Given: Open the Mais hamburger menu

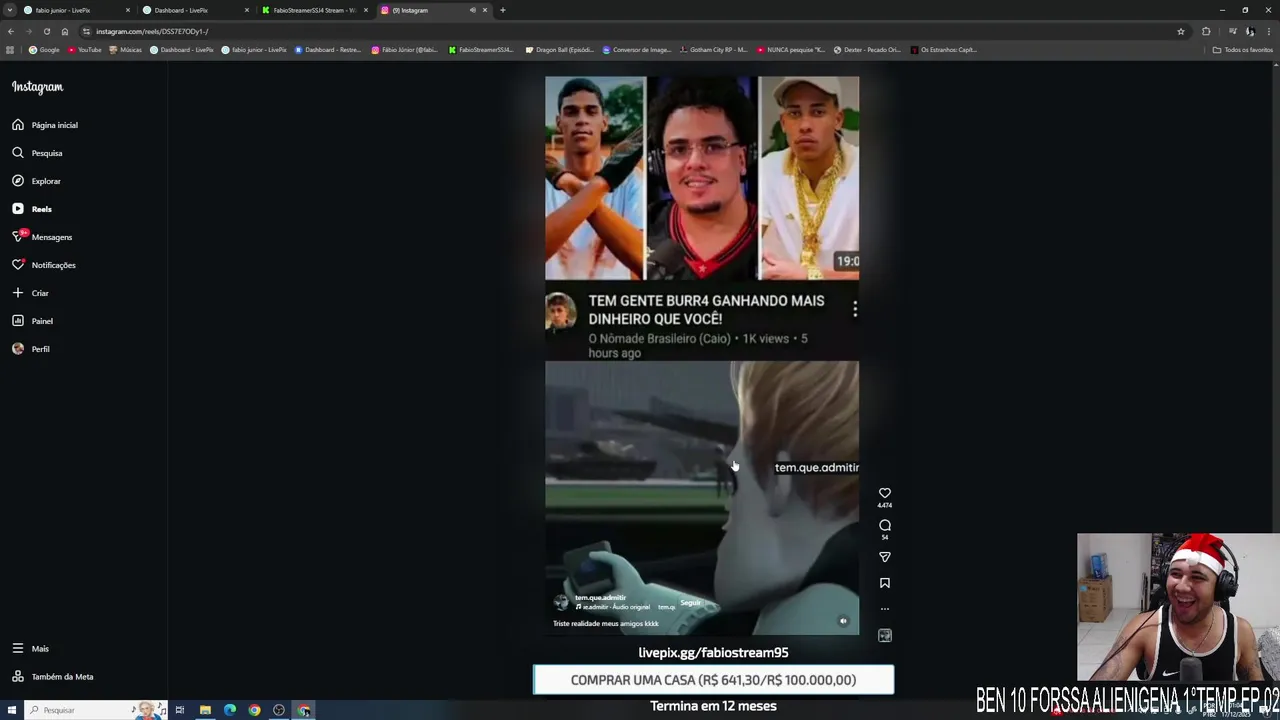Looking at the screenshot, I should [30, 648].
